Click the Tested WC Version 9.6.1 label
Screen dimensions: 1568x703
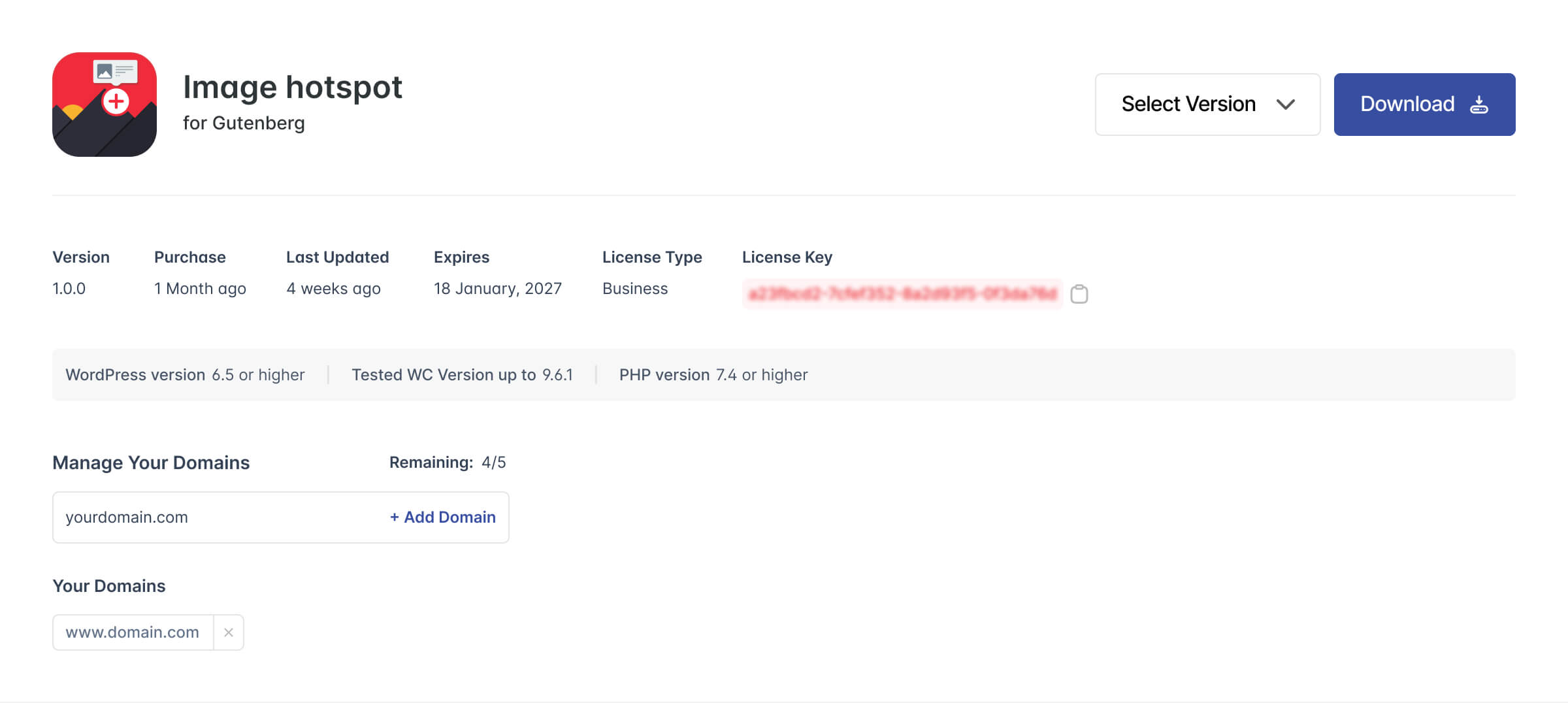pyautogui.click(x=463, y=374)
